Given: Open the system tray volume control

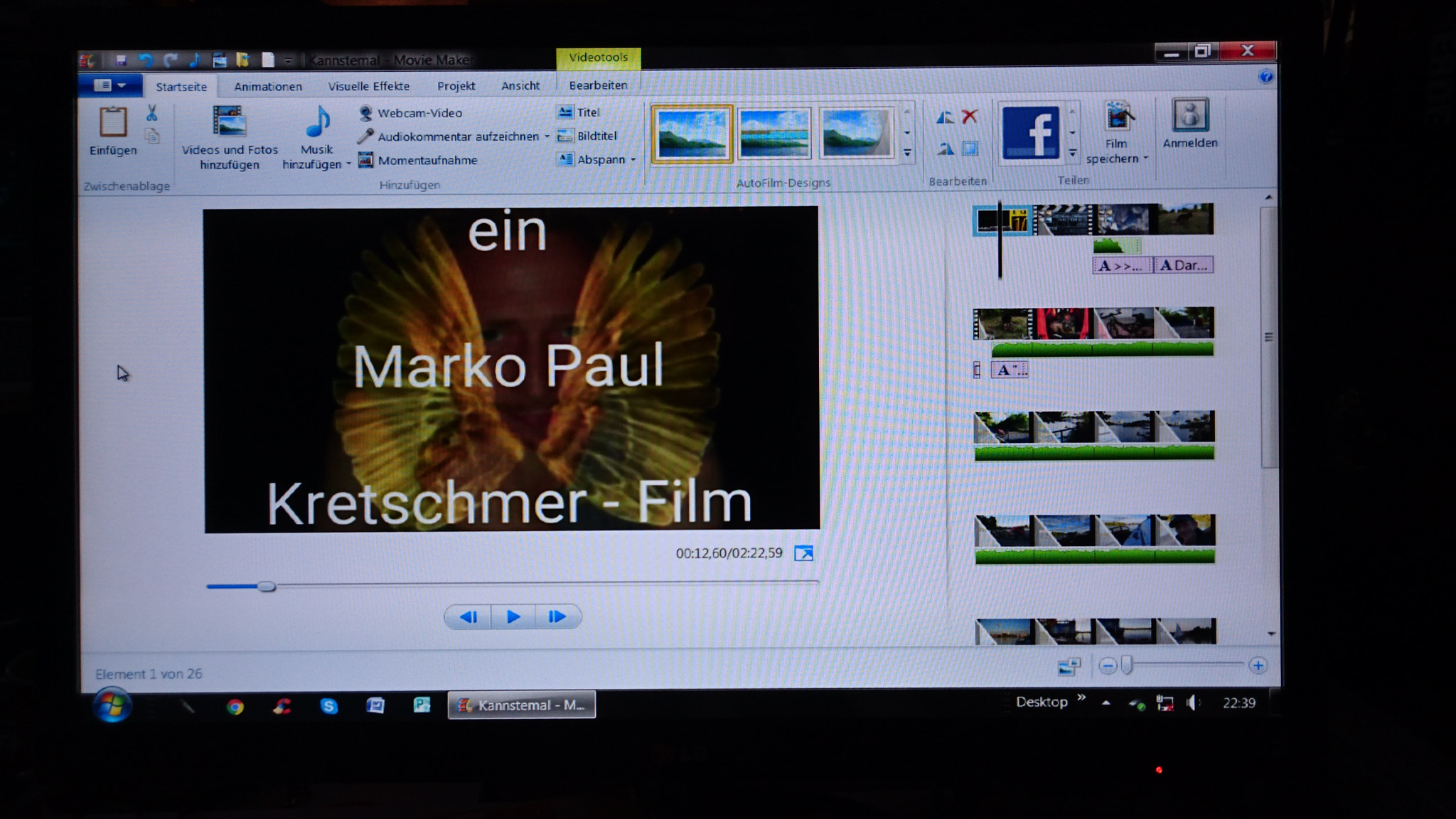Looking at the screenshot, I should [x=1192, y=703].
